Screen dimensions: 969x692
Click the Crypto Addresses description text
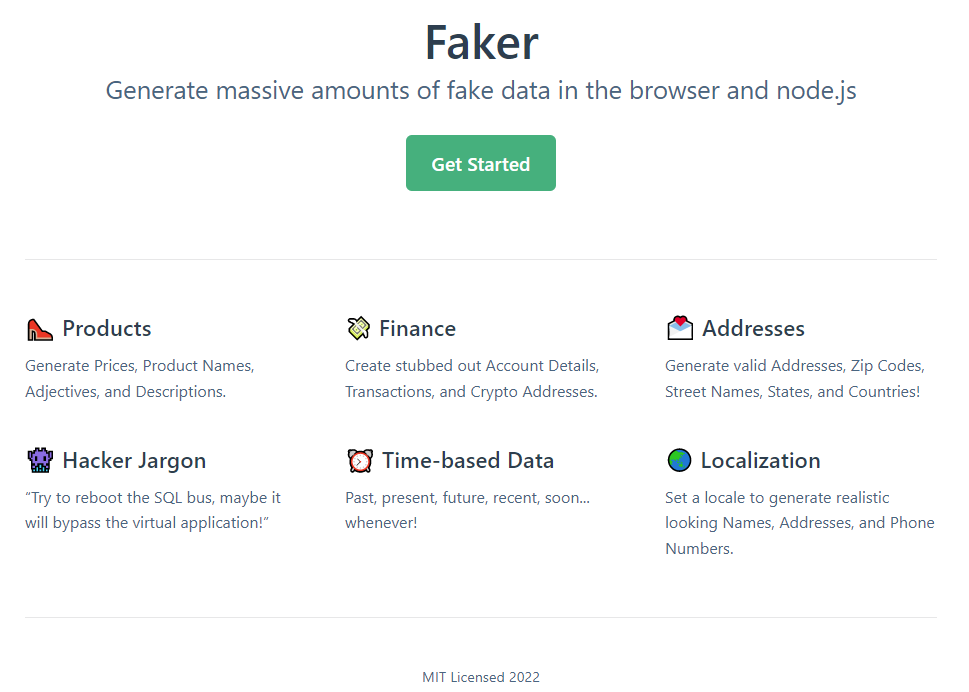coord(472,379)
